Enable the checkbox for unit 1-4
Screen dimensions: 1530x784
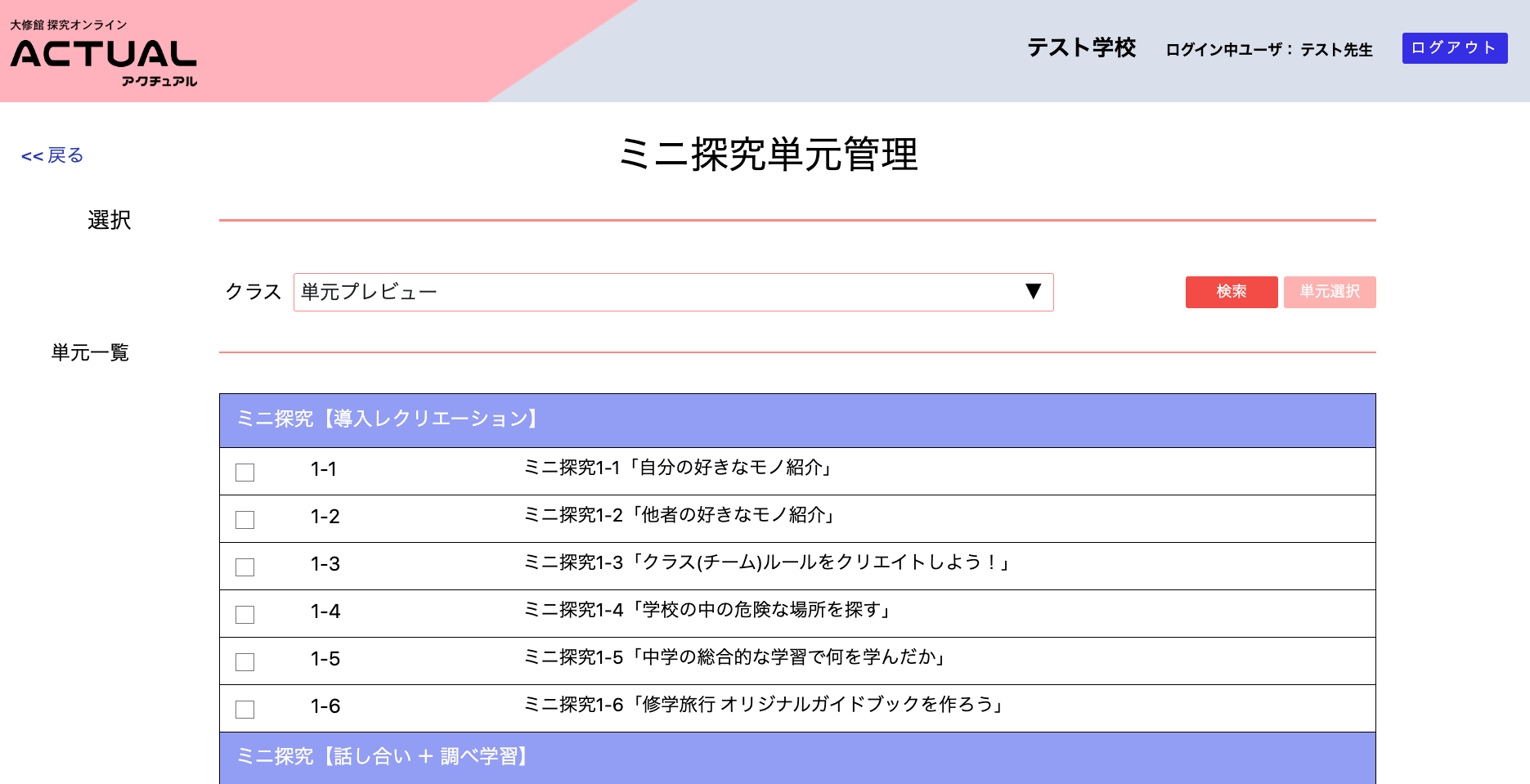point(245,615)
